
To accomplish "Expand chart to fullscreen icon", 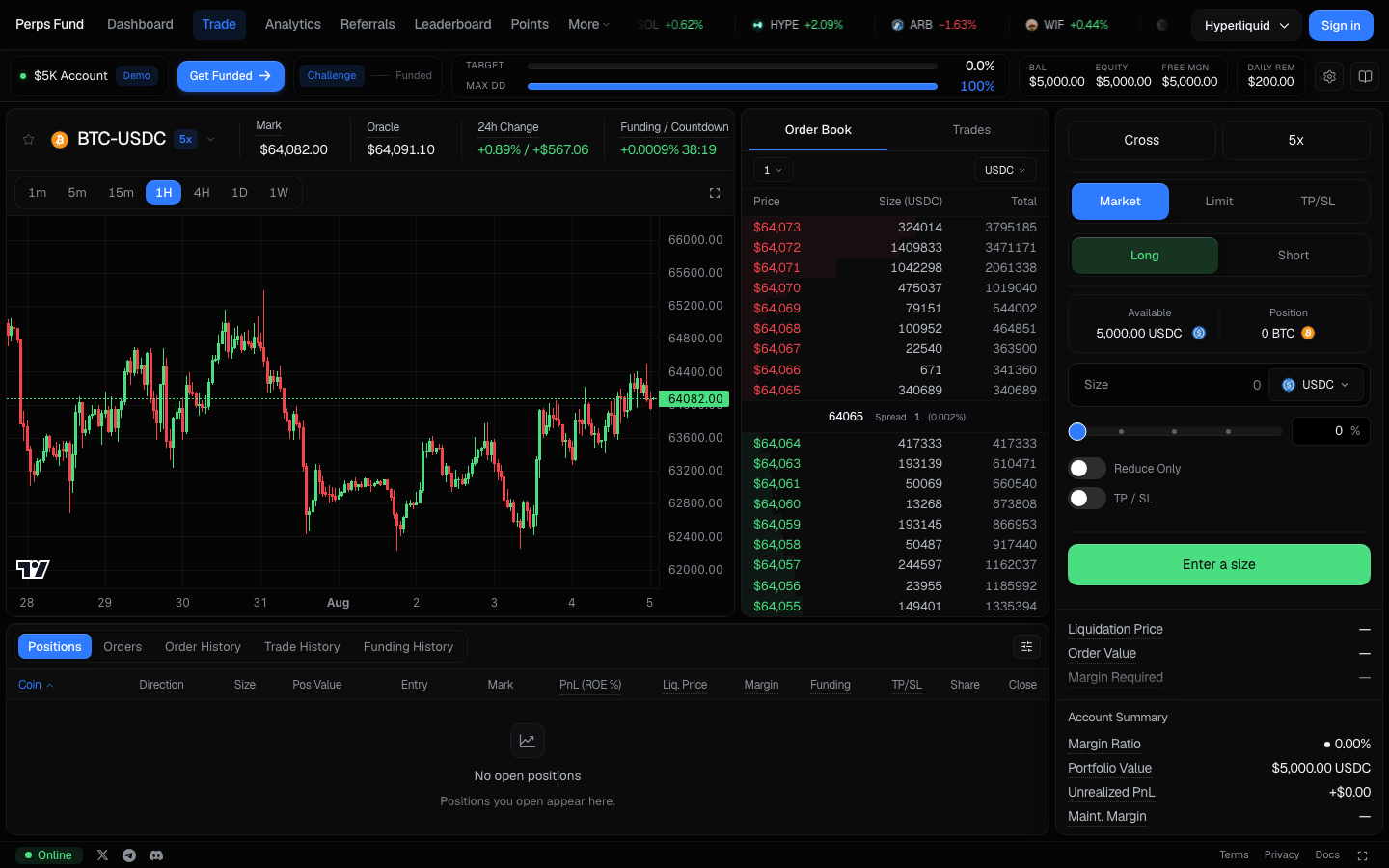I will [x=715, y=193].
